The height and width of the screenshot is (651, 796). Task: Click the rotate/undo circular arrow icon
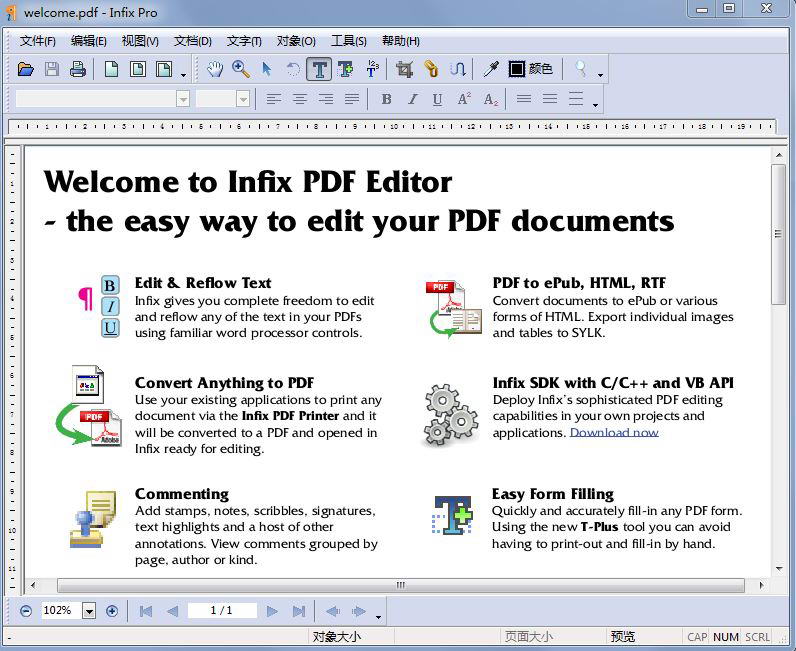[293, 69]
